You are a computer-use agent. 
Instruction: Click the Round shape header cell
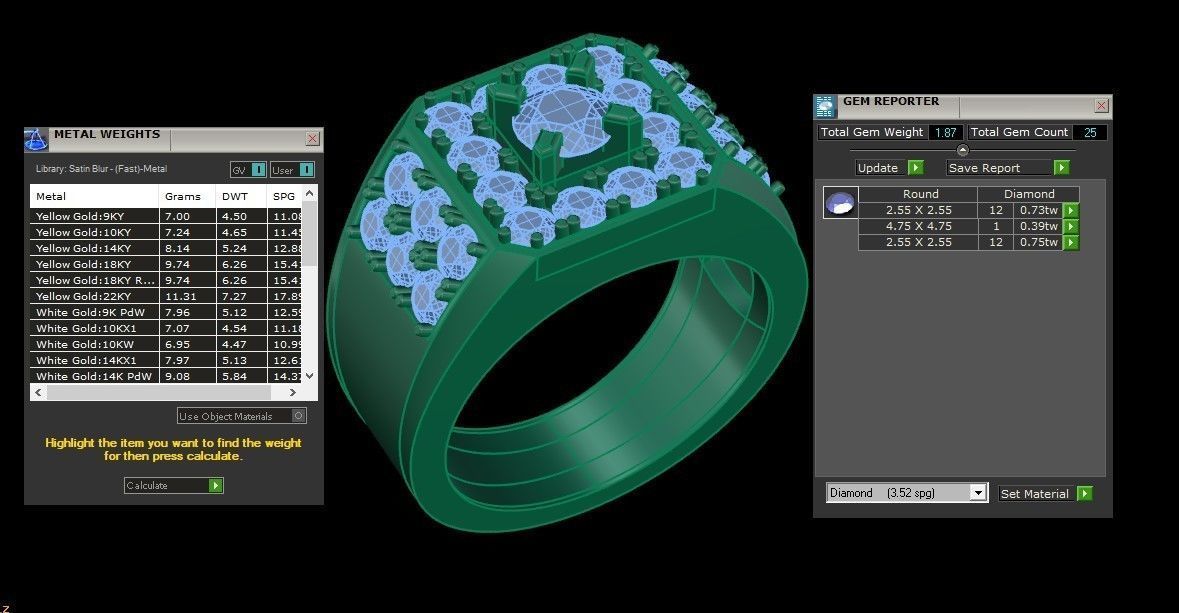pyautogui.click(x=918, y=194)
